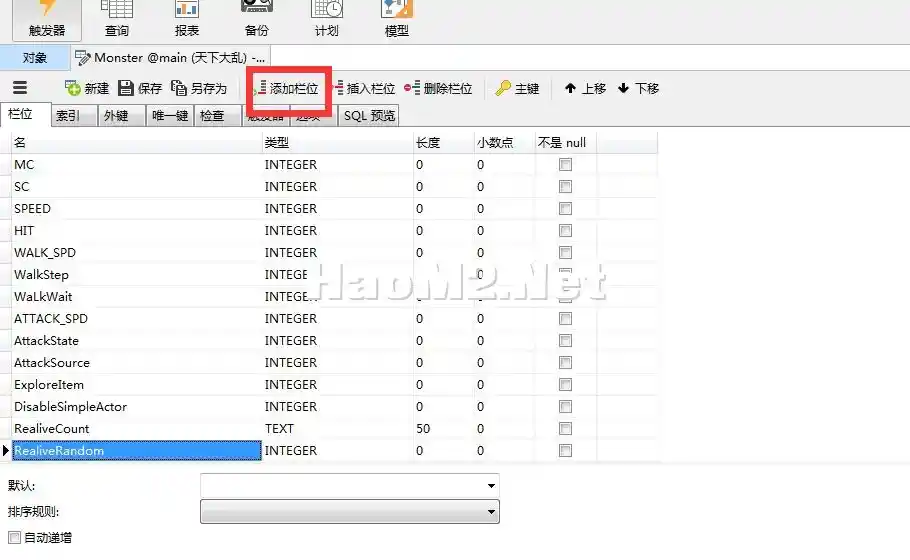This screenshot has height=560, width=910.
Task: Switch to SQL 预览 tab
Action: point(369,115)
